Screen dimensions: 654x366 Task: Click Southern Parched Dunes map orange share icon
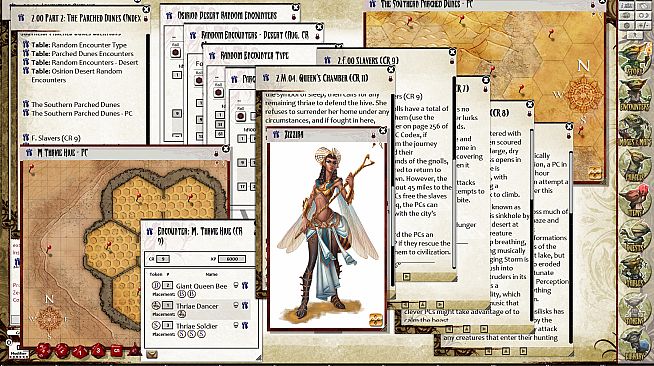[595, 172]
